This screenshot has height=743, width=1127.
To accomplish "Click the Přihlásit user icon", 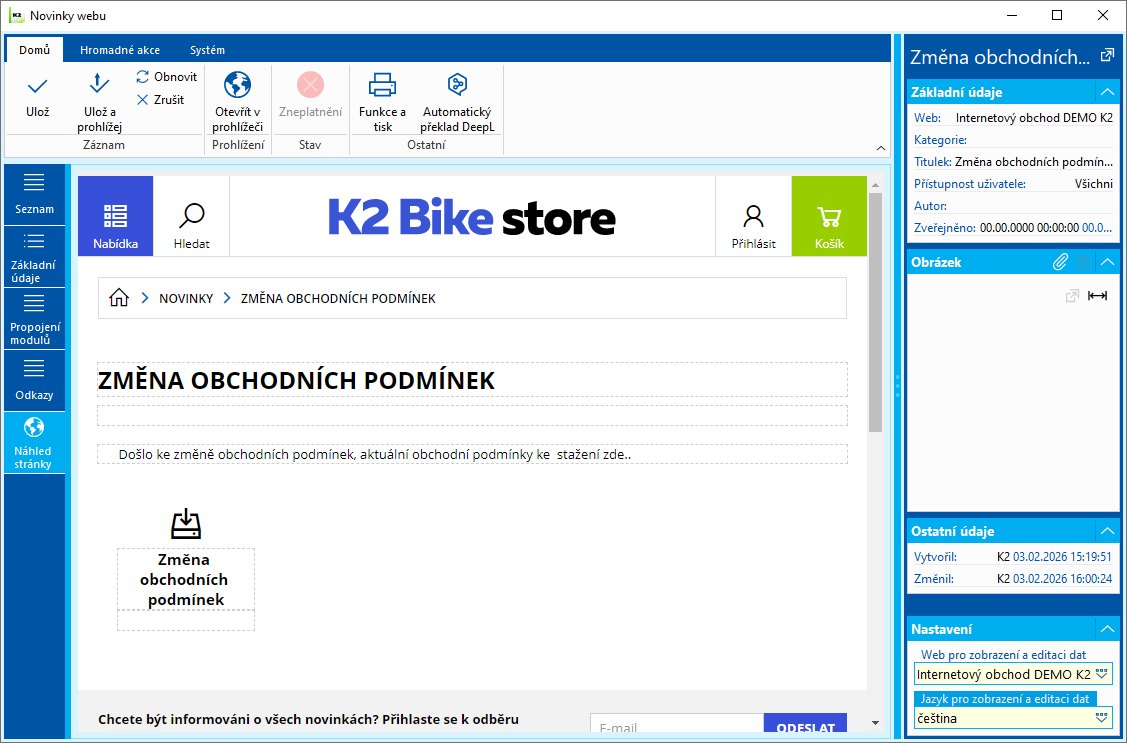I will coord(753,216).
